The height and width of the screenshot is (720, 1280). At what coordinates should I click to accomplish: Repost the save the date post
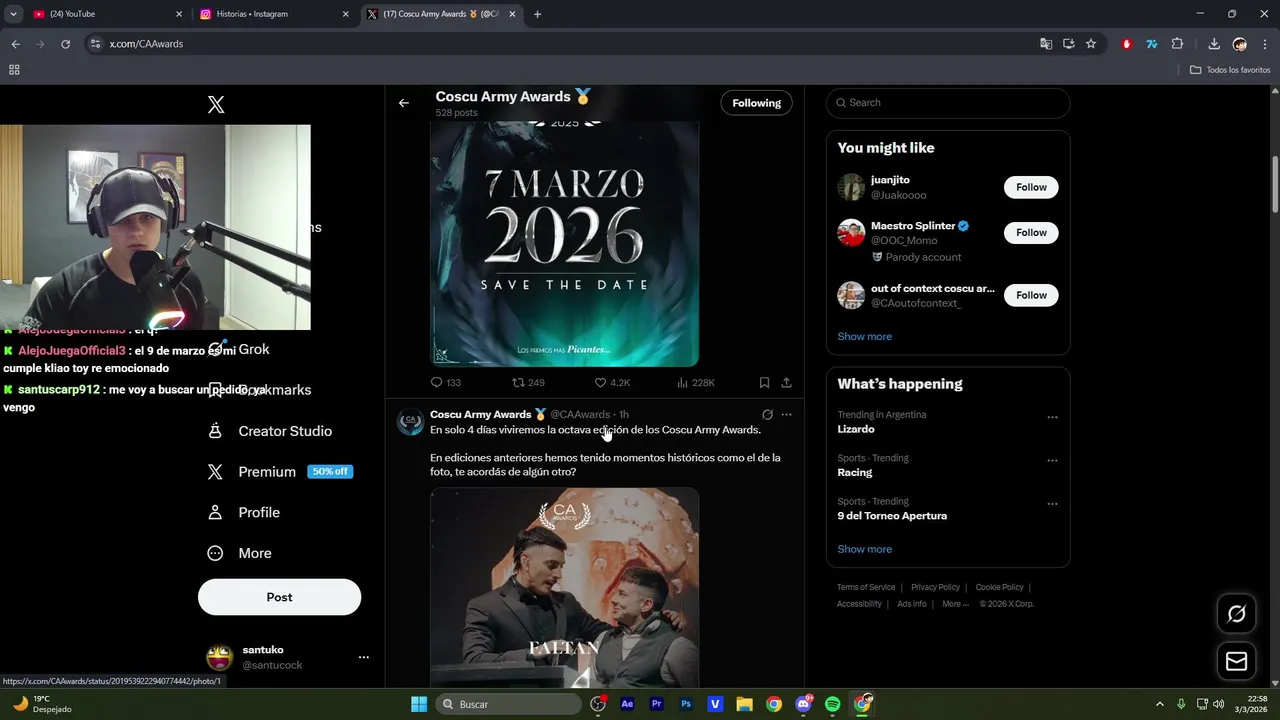coord(528,383)
